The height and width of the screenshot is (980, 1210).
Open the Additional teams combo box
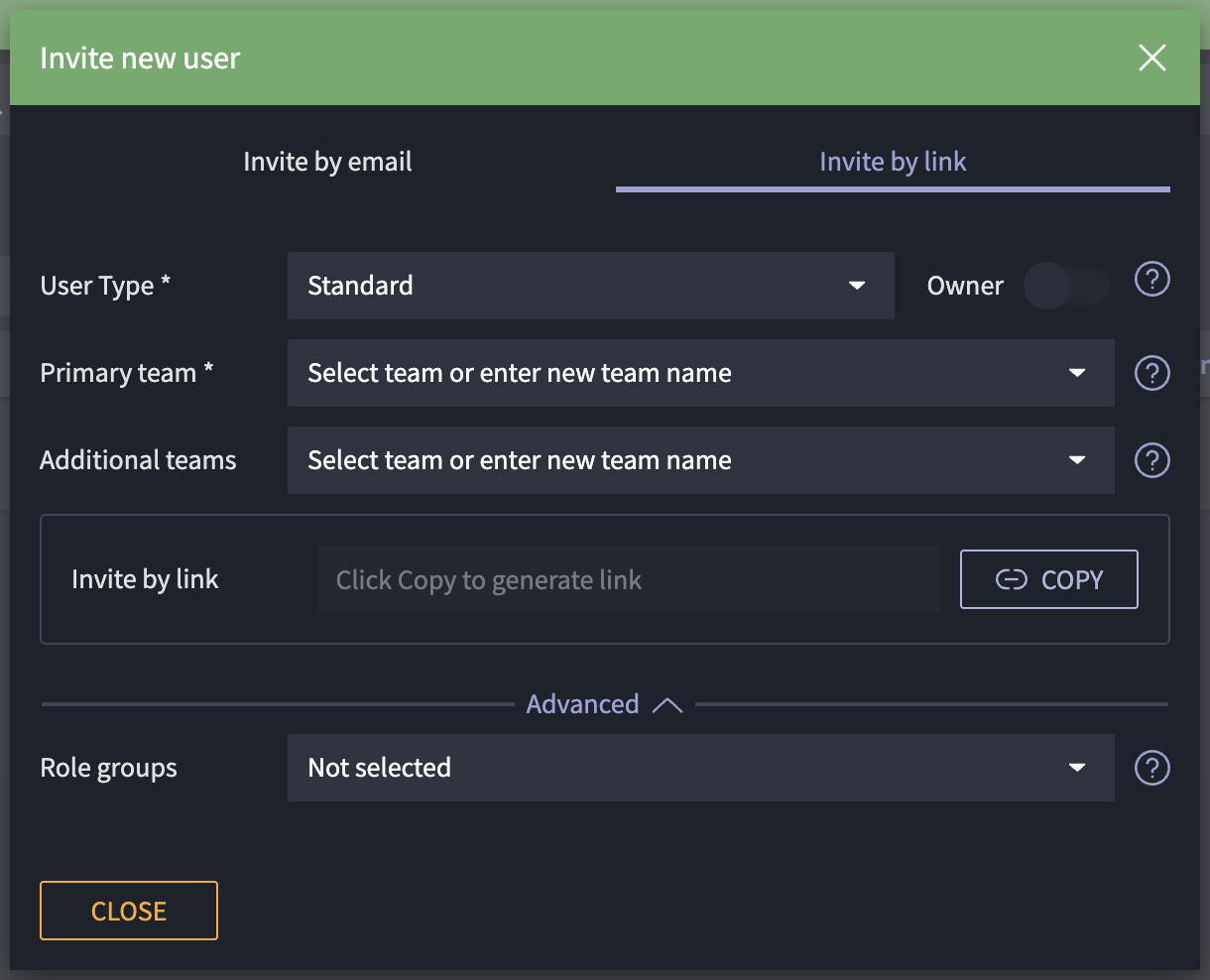684,460
